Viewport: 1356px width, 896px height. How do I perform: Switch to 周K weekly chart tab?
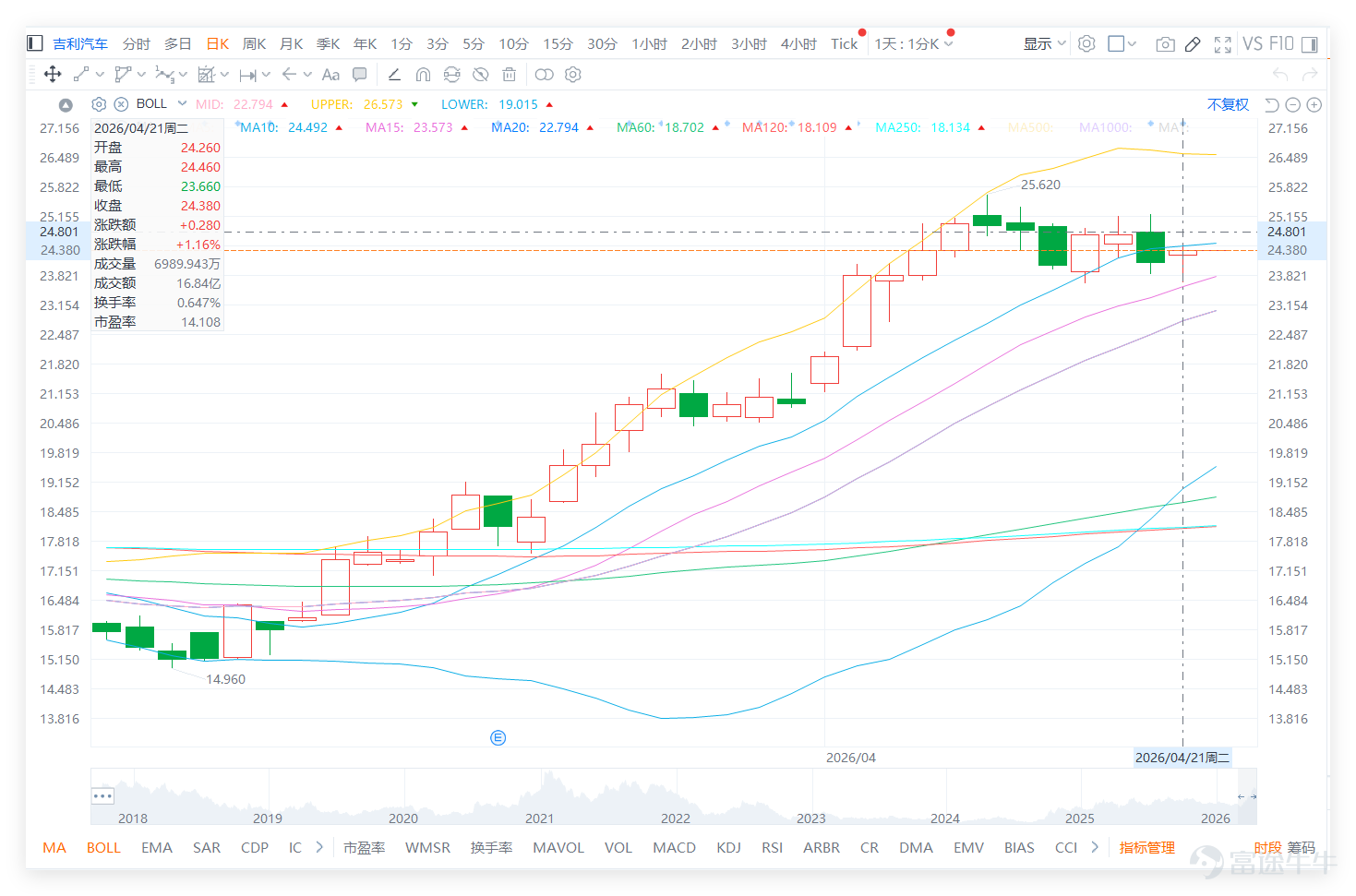click(x=254, y=43)
